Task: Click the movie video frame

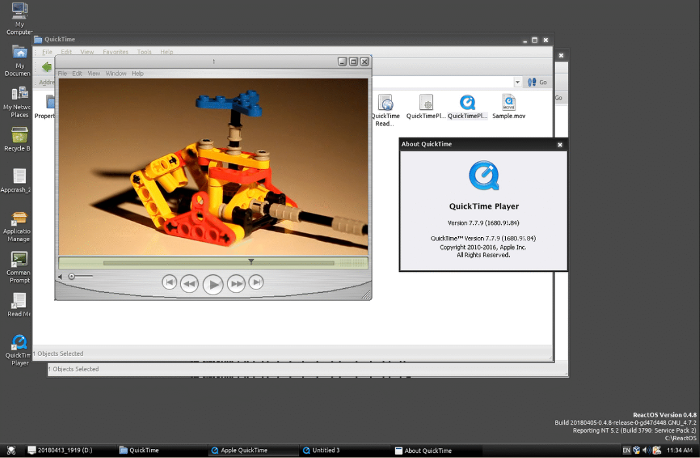Action: (x=213, y=167)
